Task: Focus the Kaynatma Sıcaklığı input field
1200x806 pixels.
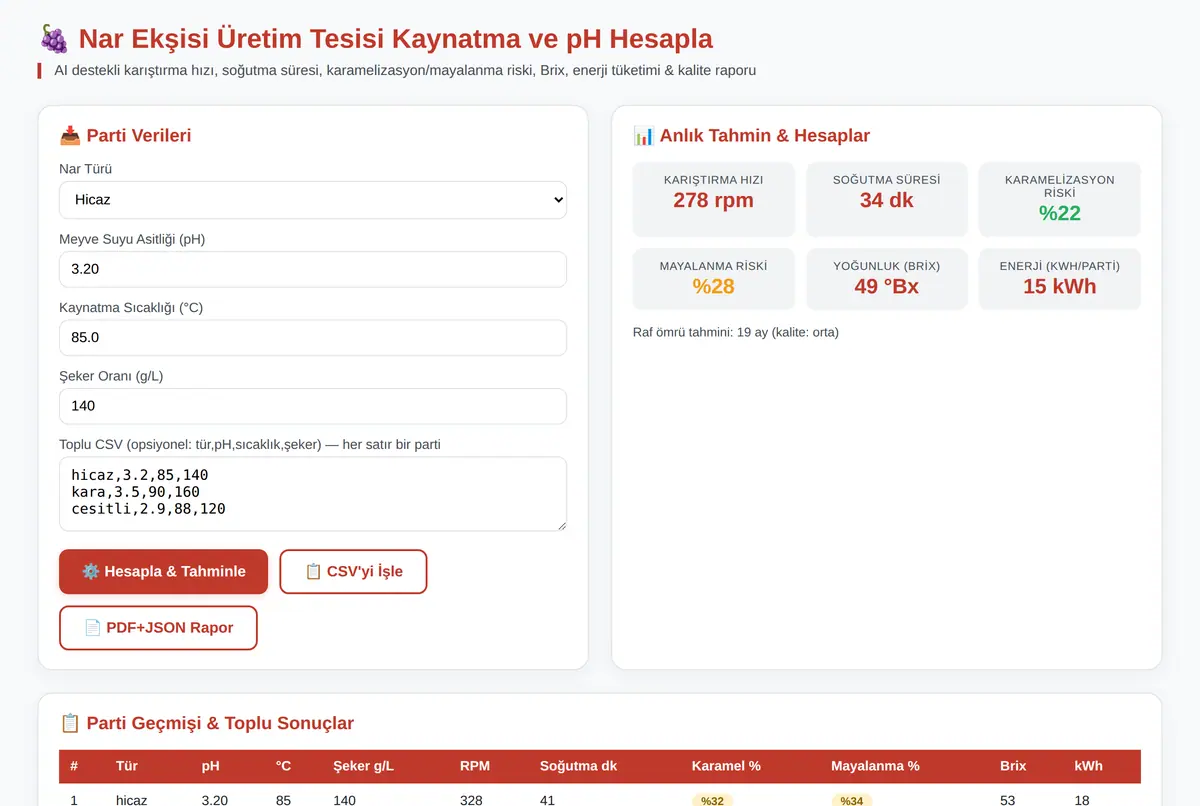Action: click(x=313, y=338)
